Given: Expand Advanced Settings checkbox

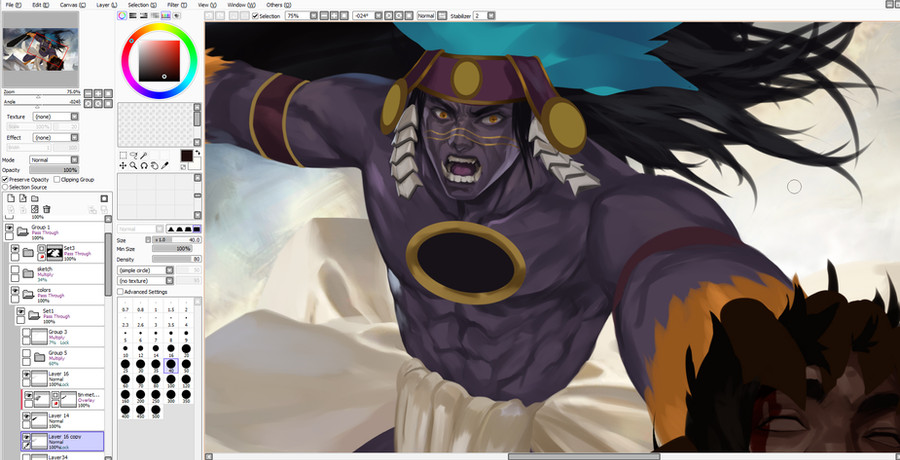Looking at the screenshot, I should click(120, 292).
